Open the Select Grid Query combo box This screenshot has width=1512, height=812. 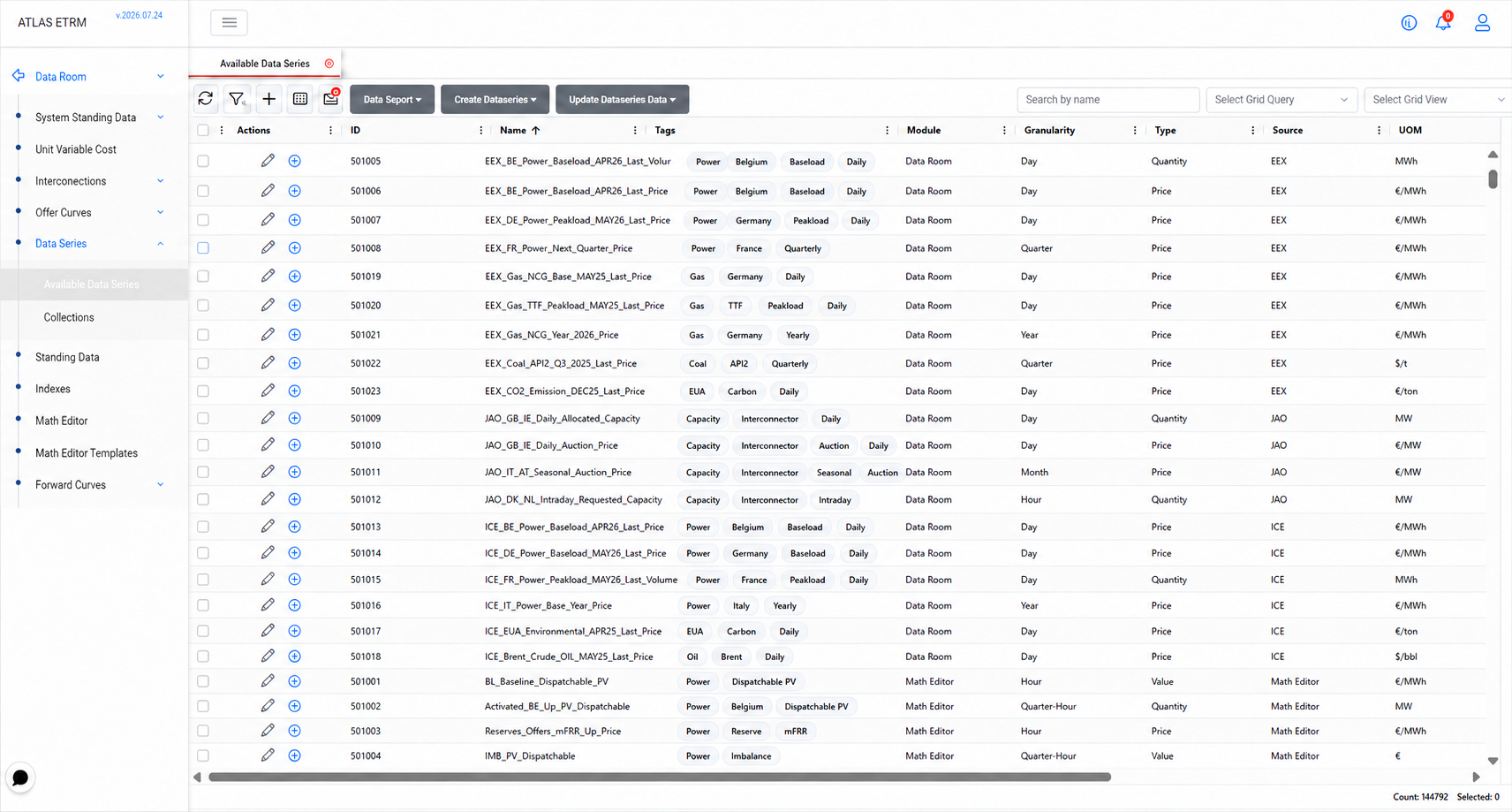1281,100
